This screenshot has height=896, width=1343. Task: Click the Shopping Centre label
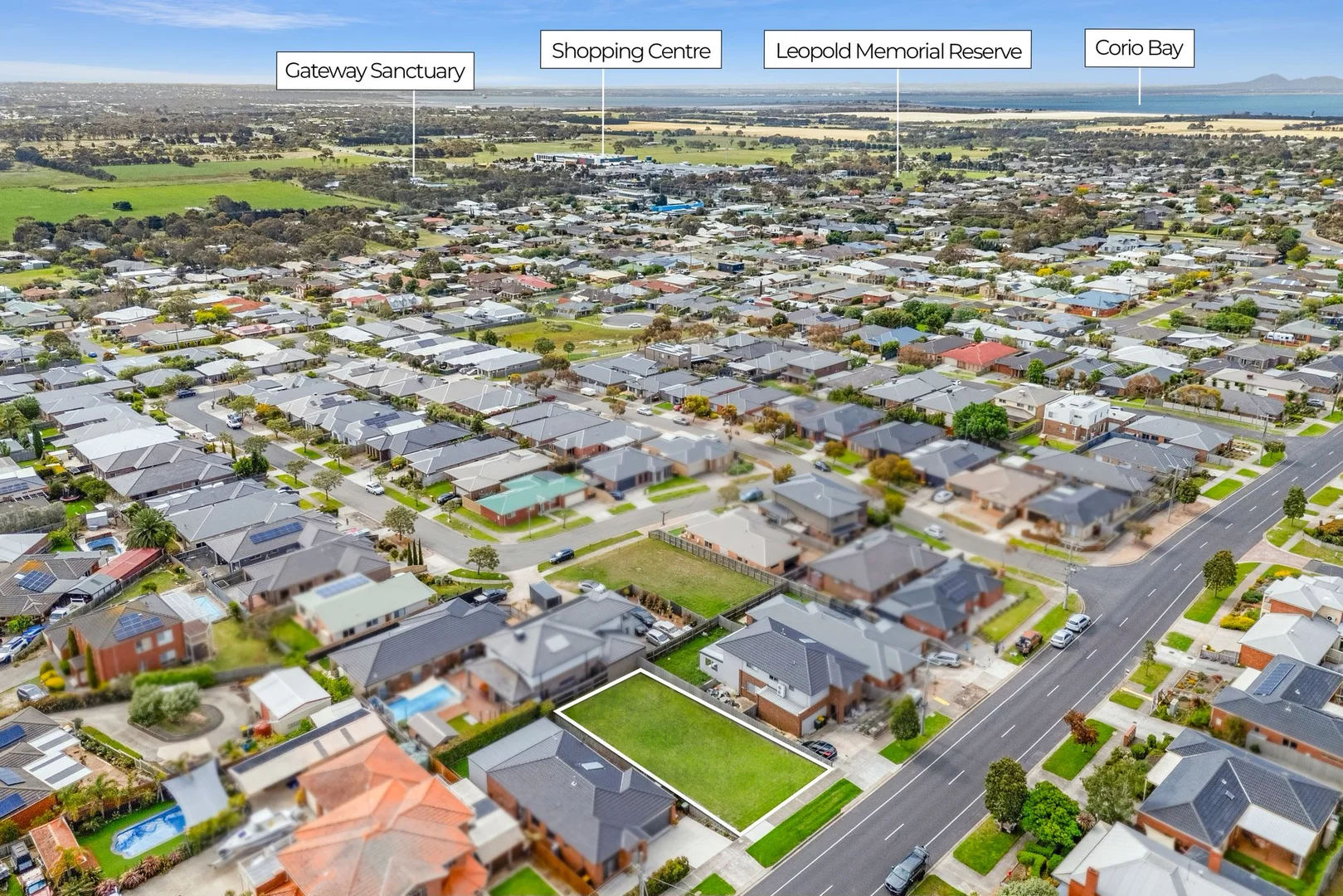coord(631,51)
